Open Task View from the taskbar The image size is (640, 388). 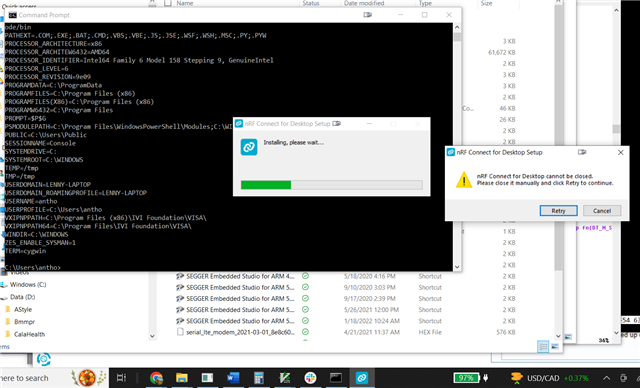[x=121, y=378]
